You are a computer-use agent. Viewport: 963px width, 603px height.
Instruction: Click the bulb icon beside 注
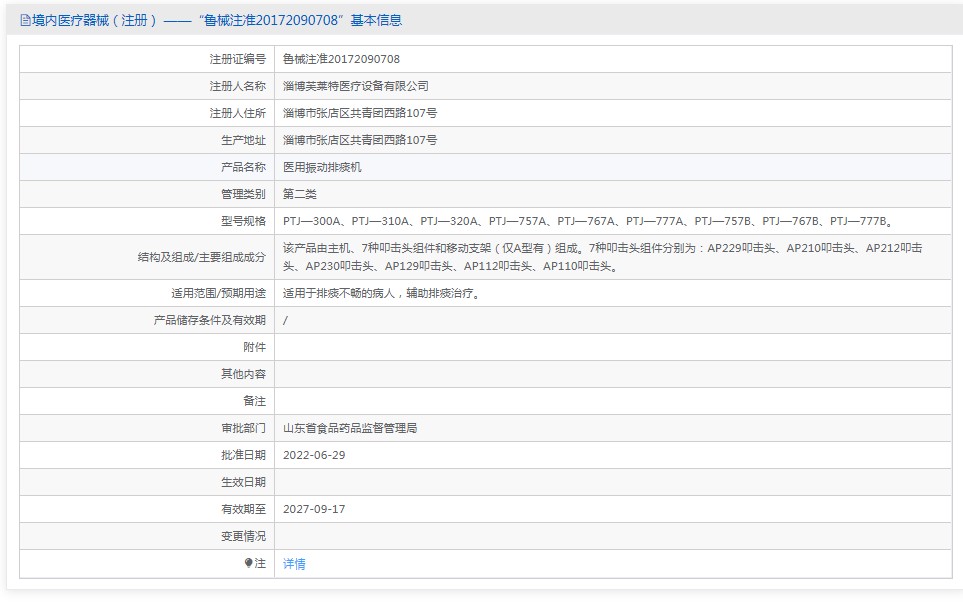point(248,562)
